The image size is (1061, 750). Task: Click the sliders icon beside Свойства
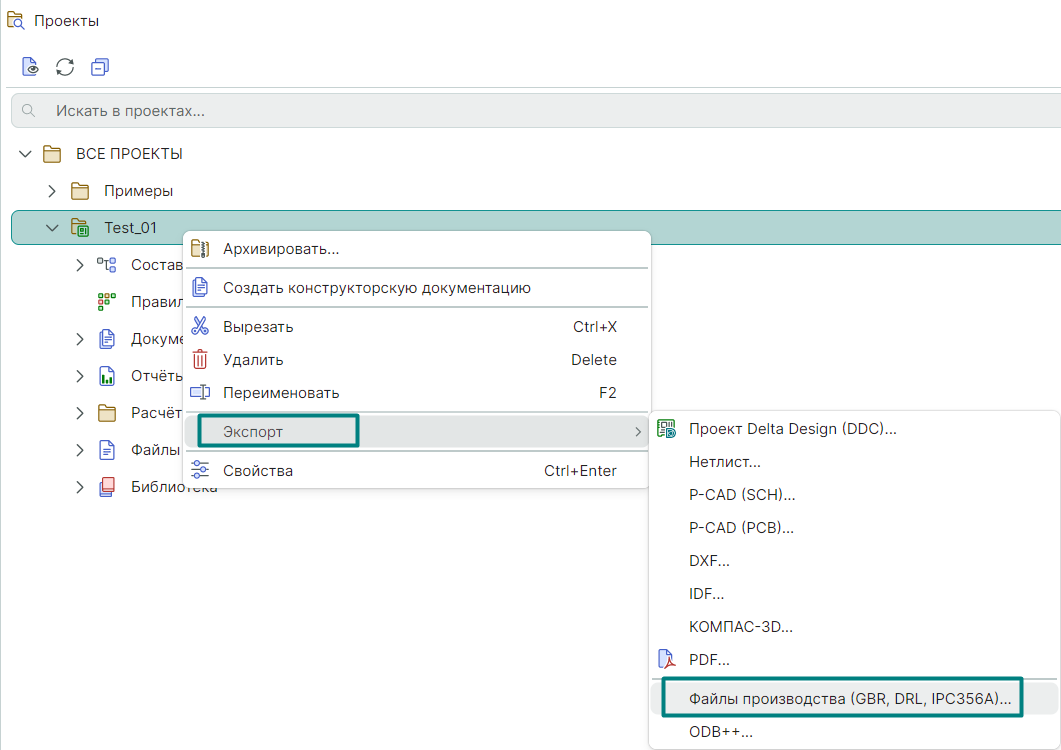tap(201, 470)
